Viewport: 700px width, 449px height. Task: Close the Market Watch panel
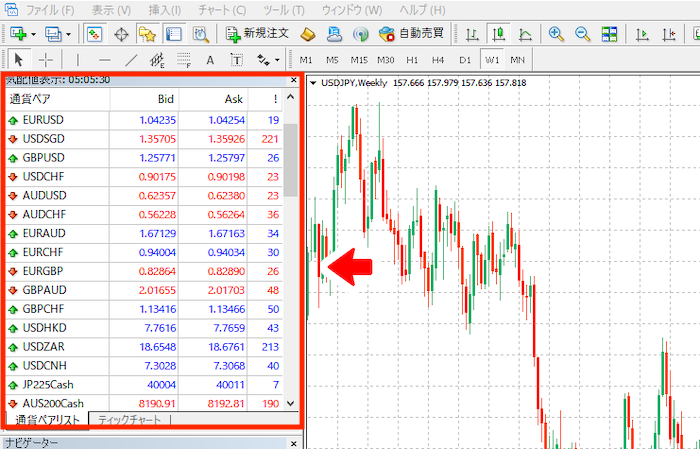tap(293, 81)
